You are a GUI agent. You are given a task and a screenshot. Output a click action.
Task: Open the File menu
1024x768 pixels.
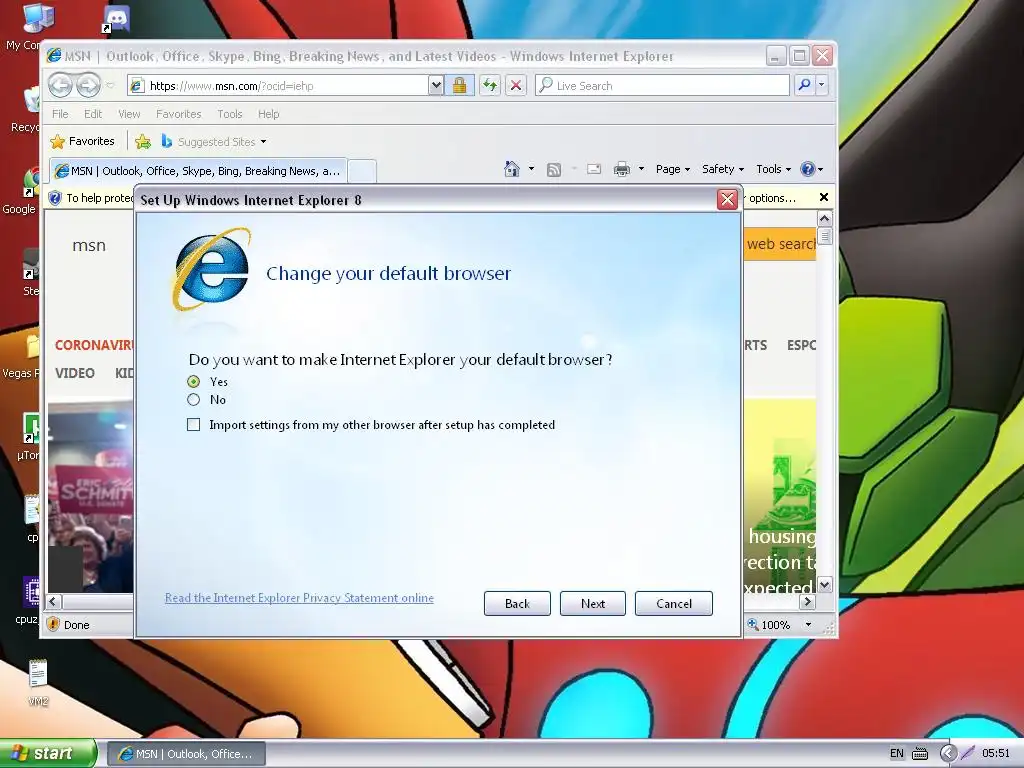(60, 114)
